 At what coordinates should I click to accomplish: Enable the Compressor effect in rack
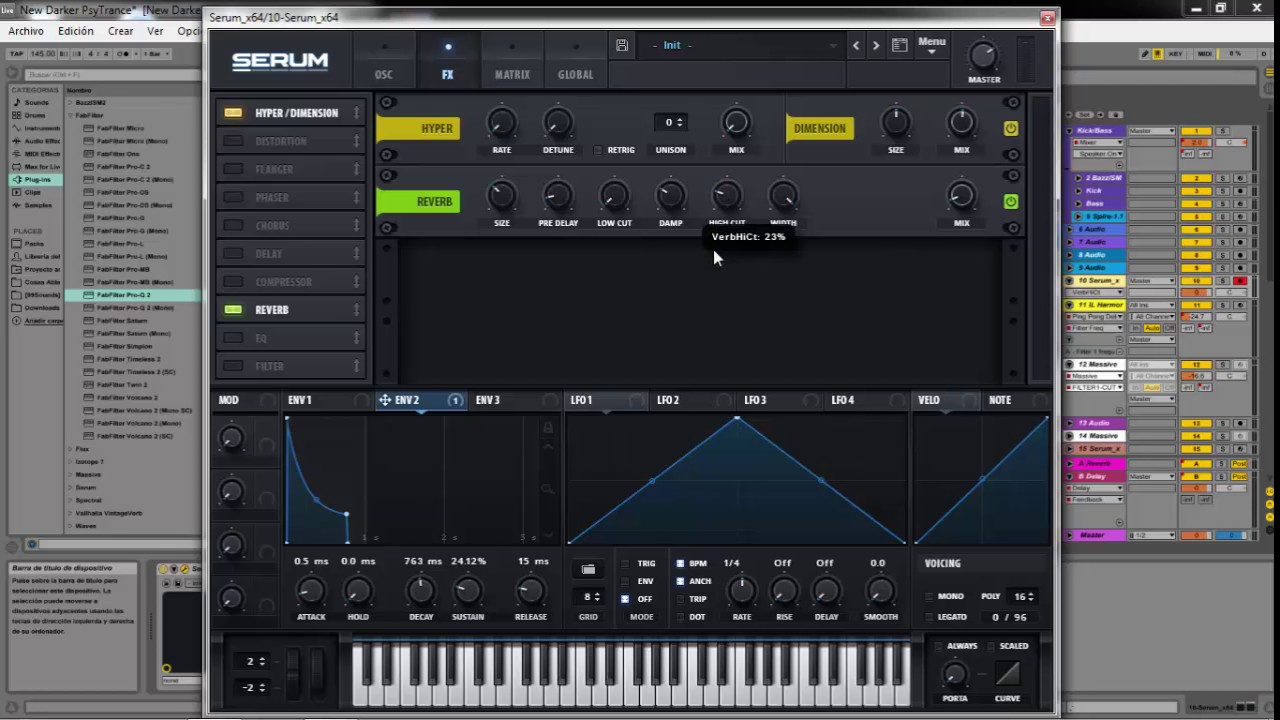coord(233,281)
